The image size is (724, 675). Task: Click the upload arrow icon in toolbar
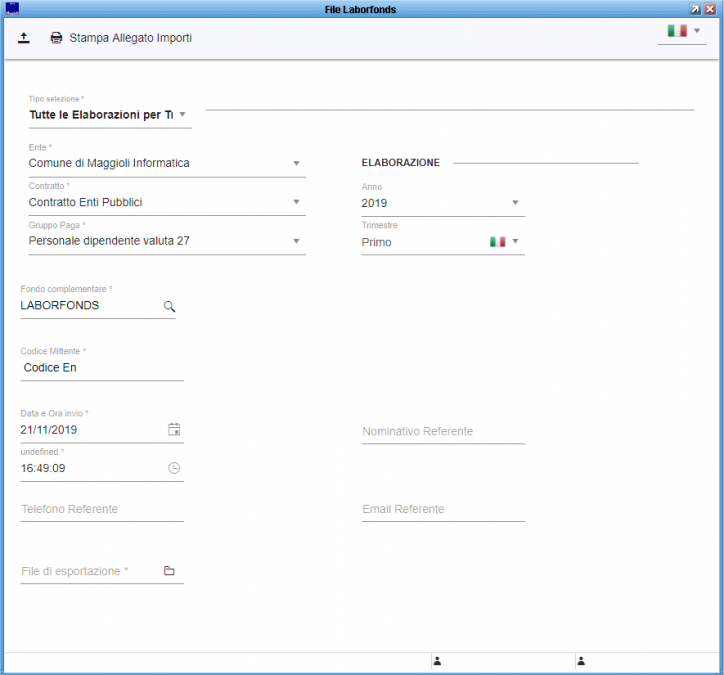(24, 38)
